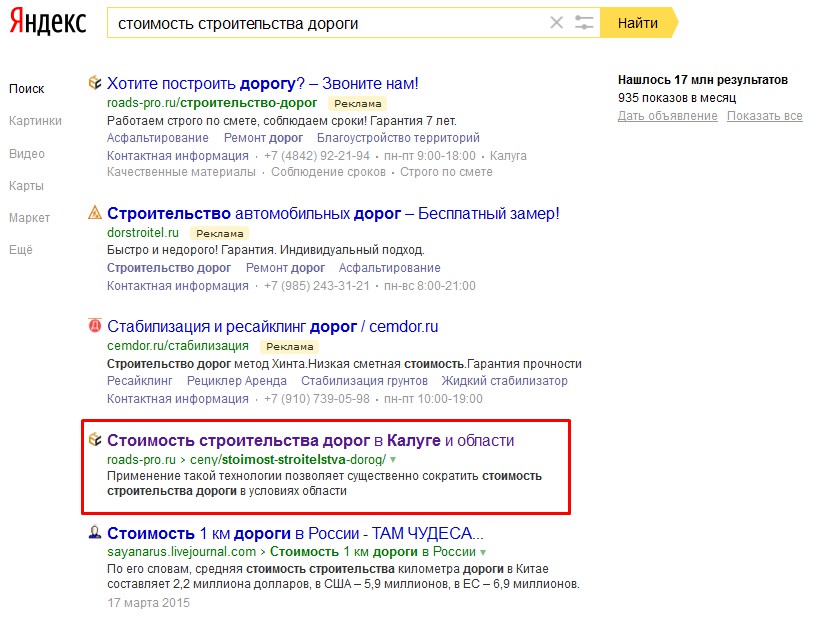This screenshot has height=618, width=813.
Task: Switch to Видео search
Action: coord(27,153)
